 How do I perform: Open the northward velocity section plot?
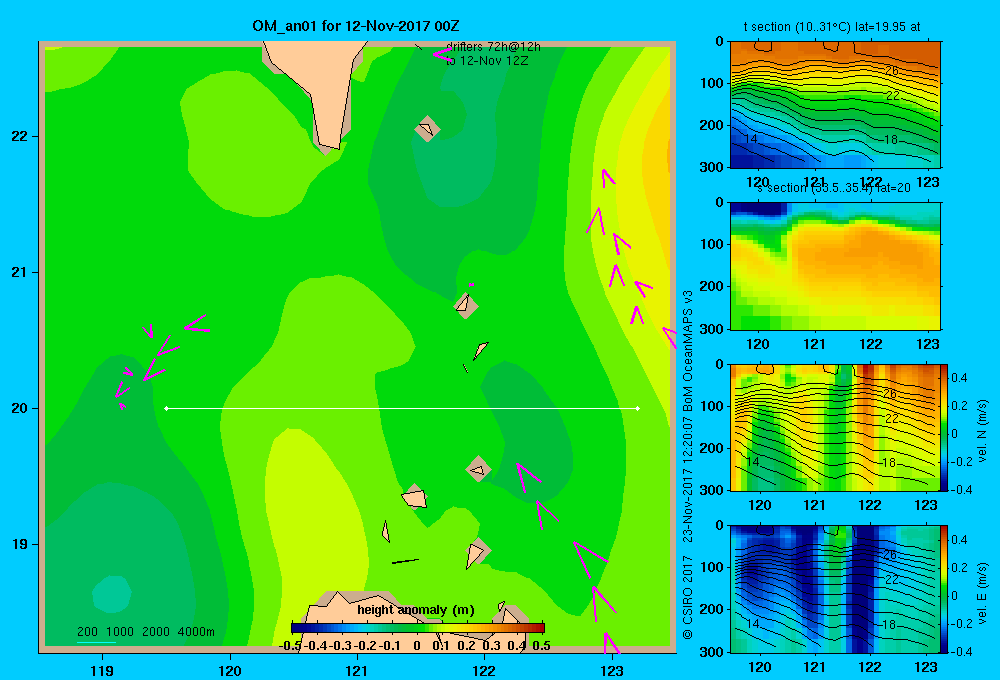point(835,427)
